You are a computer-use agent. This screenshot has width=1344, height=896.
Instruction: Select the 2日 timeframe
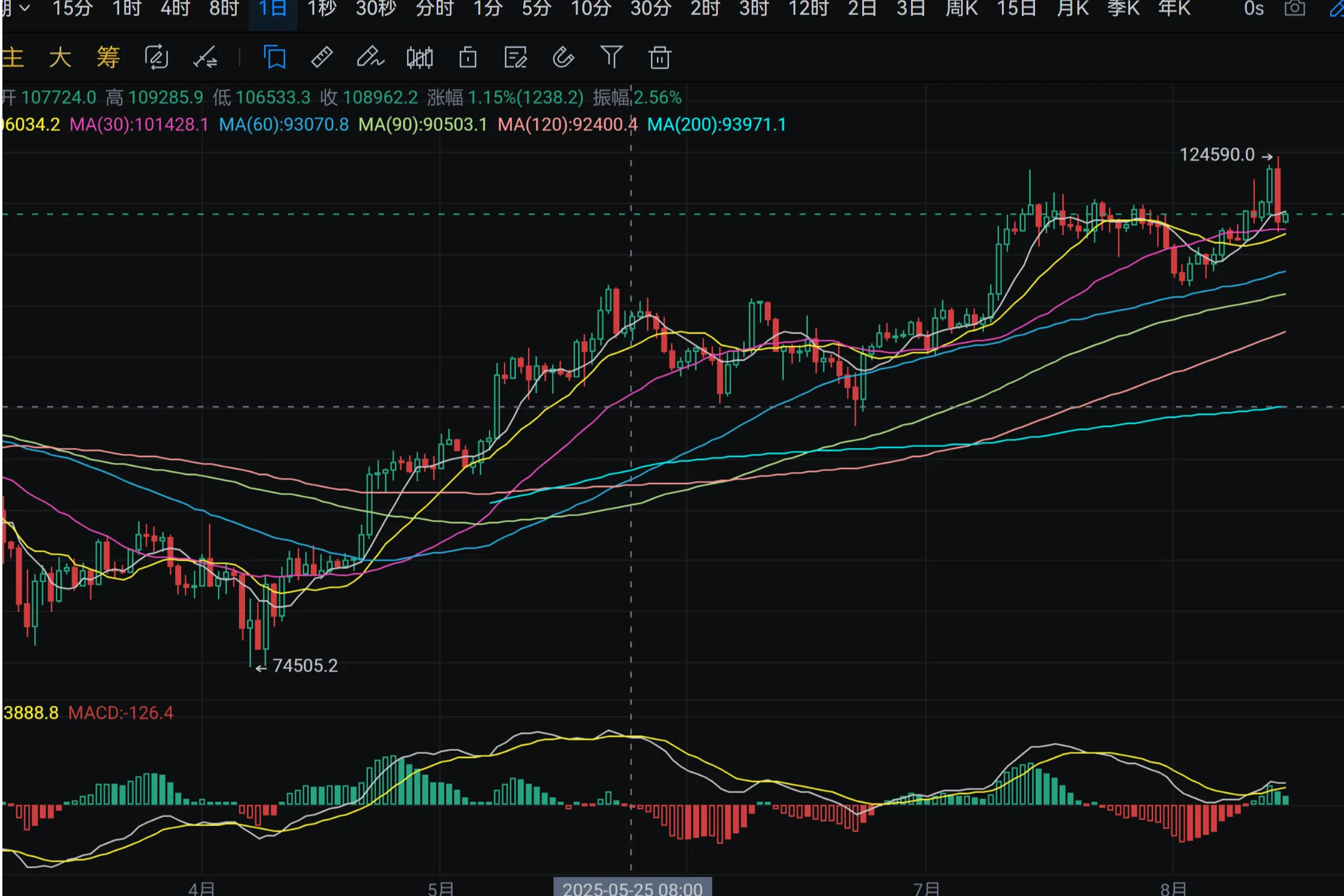862,8
